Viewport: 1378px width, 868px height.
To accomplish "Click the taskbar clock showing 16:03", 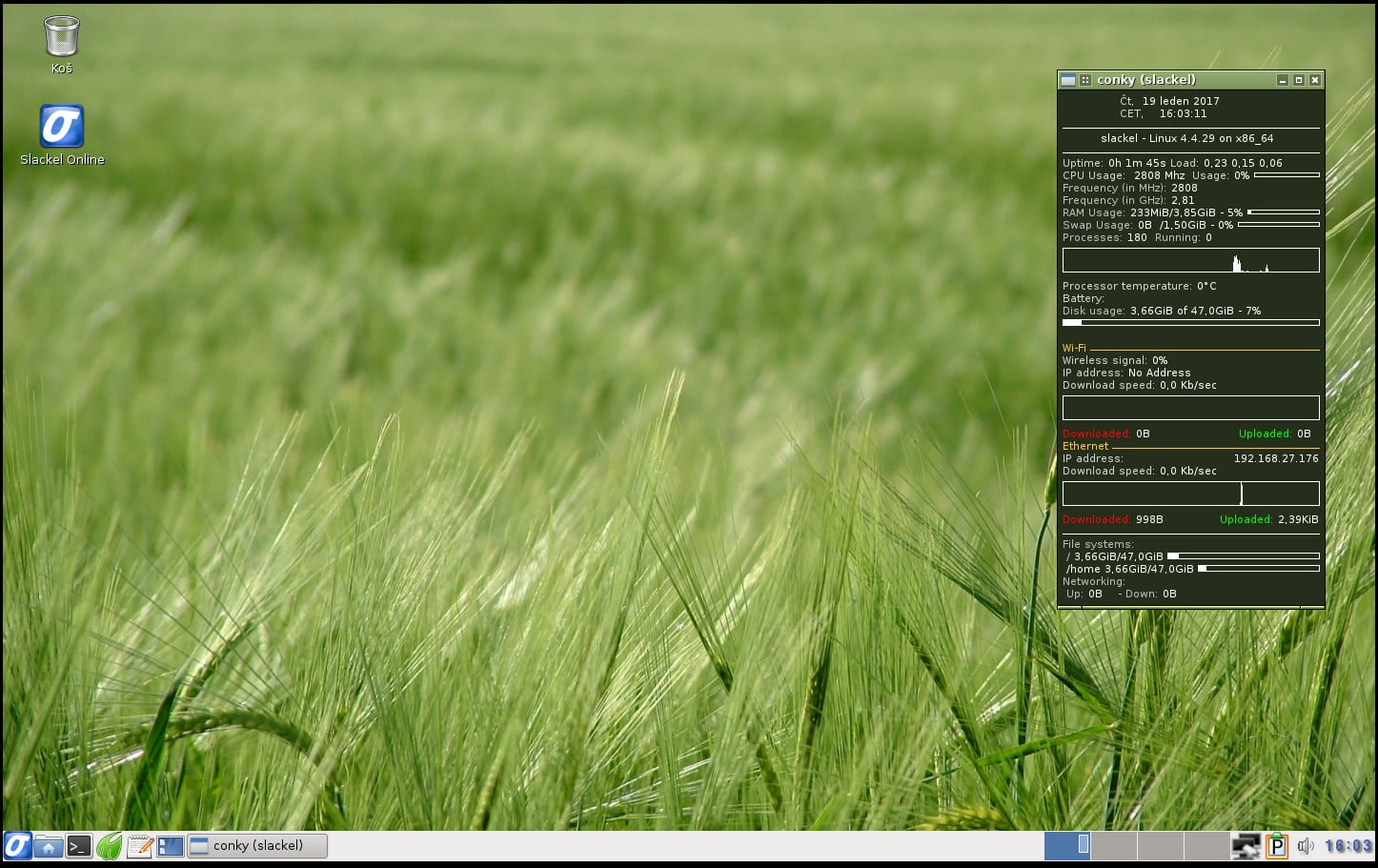I will click(1348, 845).
